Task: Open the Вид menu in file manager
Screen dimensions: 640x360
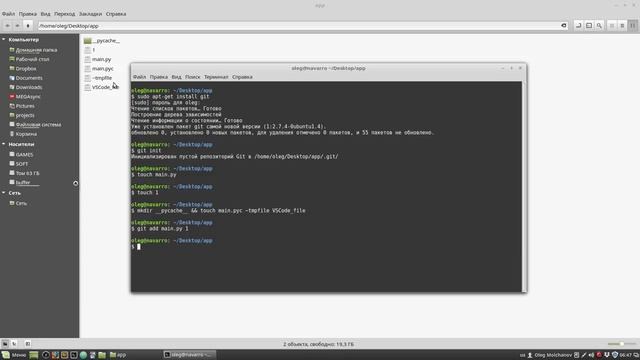Action: [45, 14]
